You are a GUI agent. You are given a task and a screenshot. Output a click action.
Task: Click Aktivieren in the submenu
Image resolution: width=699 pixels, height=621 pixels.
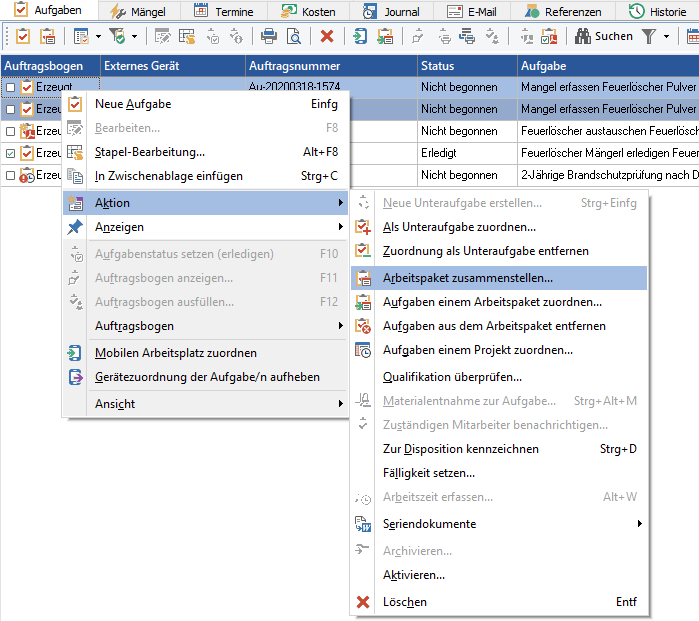(499, 575)
